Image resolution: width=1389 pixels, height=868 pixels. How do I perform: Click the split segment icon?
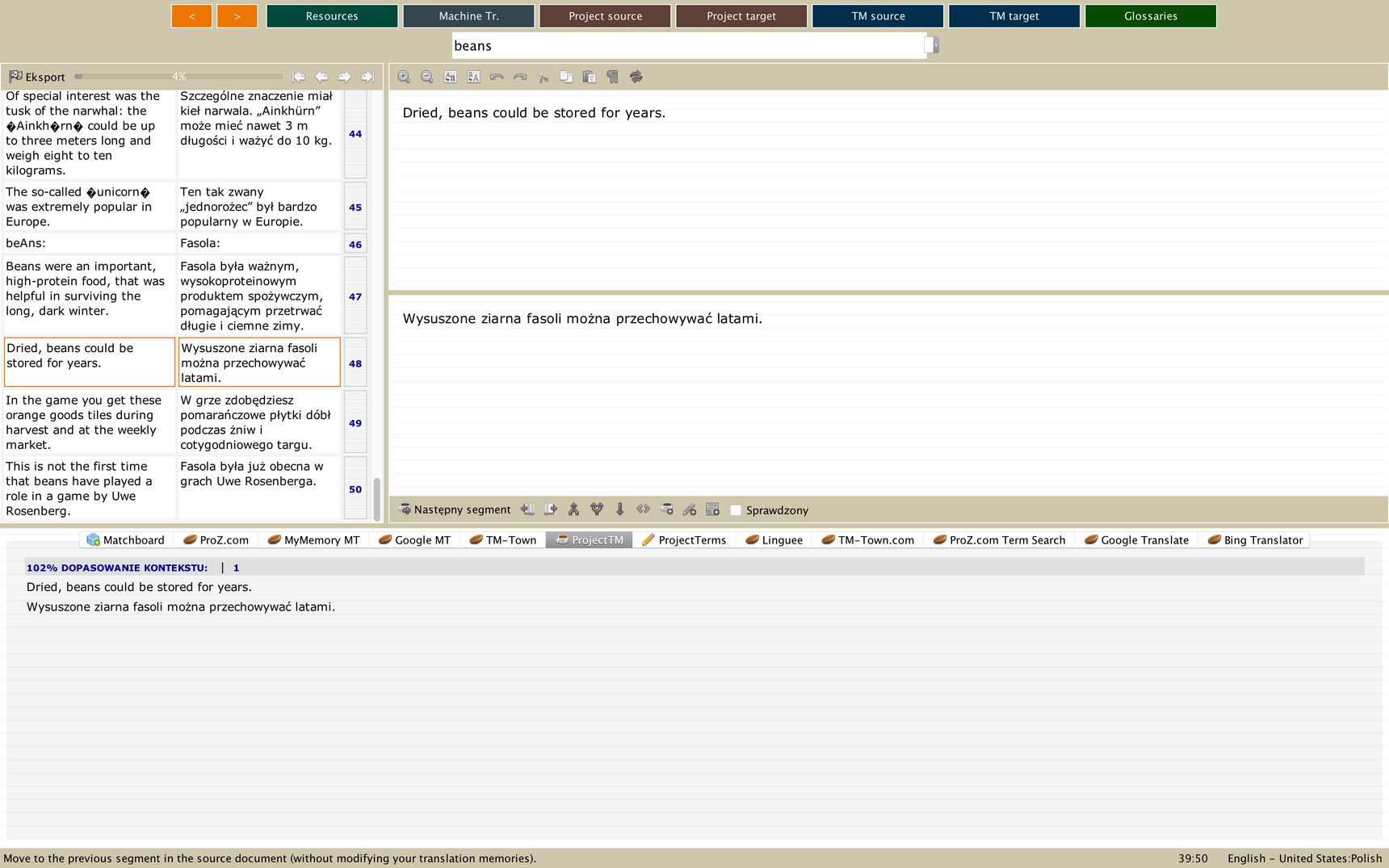pos(597,509)
